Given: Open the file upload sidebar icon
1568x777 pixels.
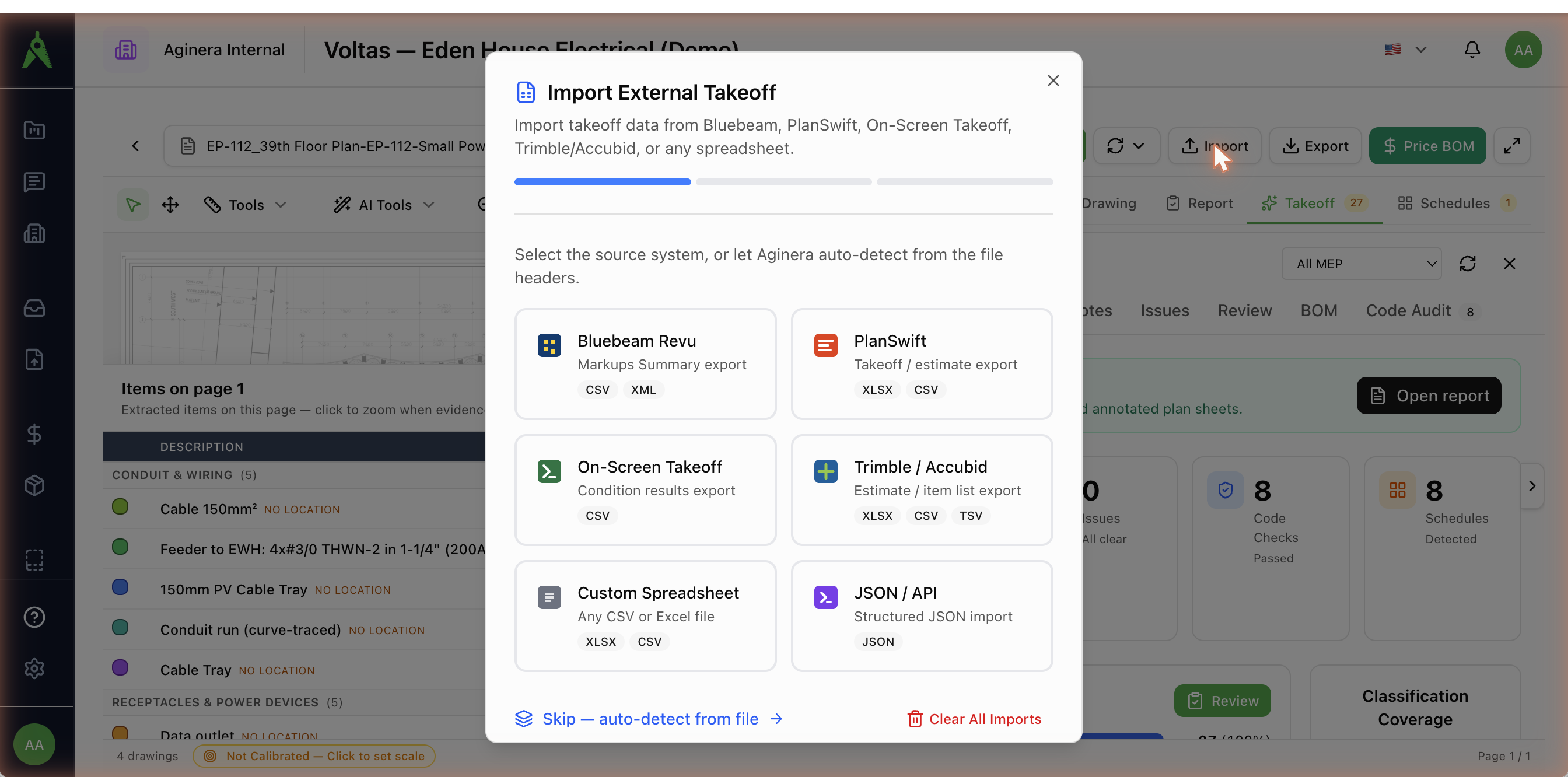Looking at the screenshot, I should click(x=34, y=359).
